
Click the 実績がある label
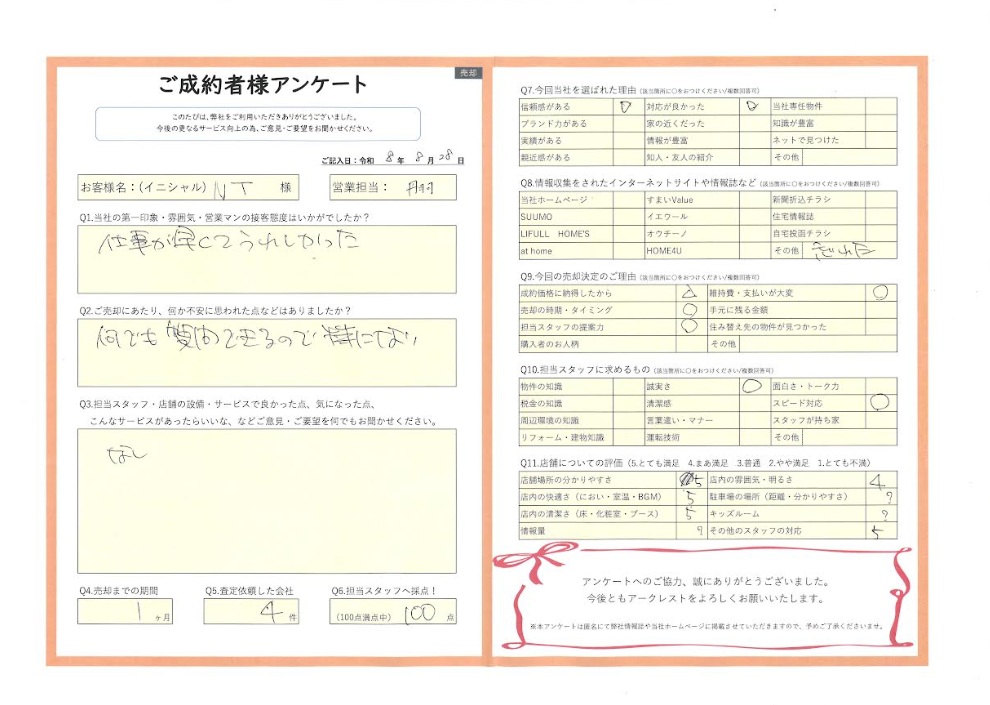pyautogui.click(x=541, y=140)
